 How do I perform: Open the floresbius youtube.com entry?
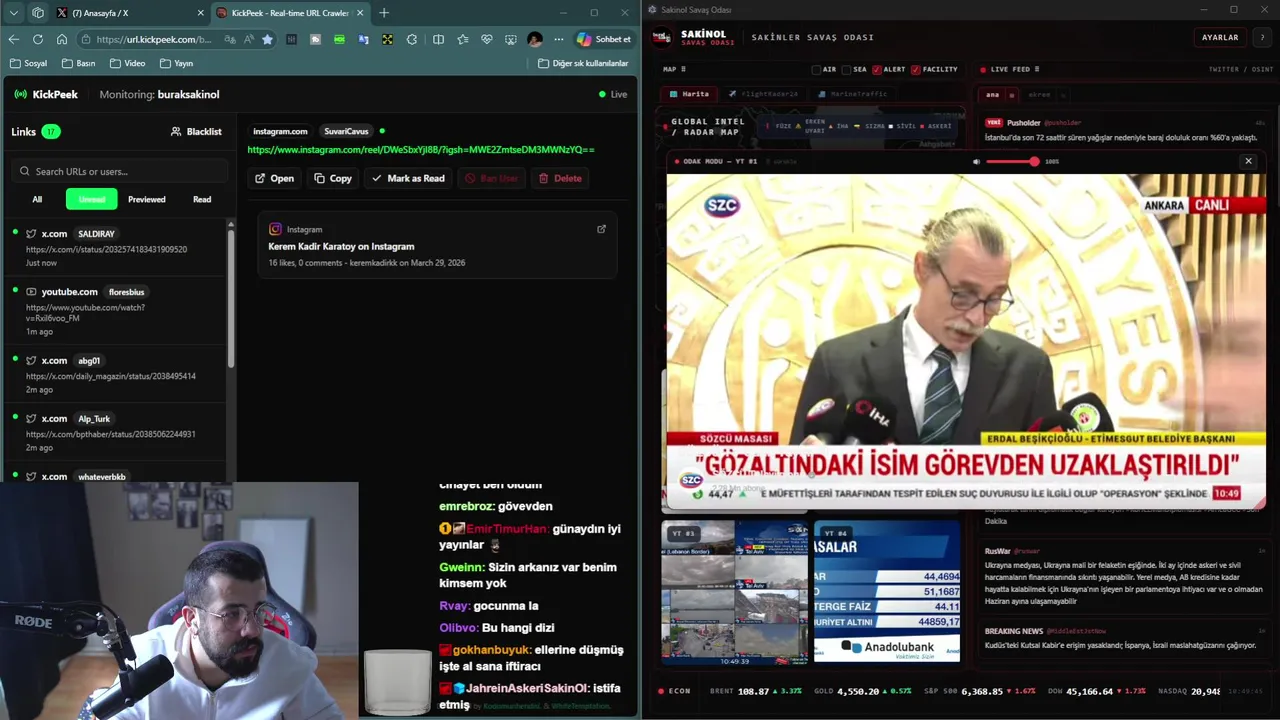(x=115, y=311)
